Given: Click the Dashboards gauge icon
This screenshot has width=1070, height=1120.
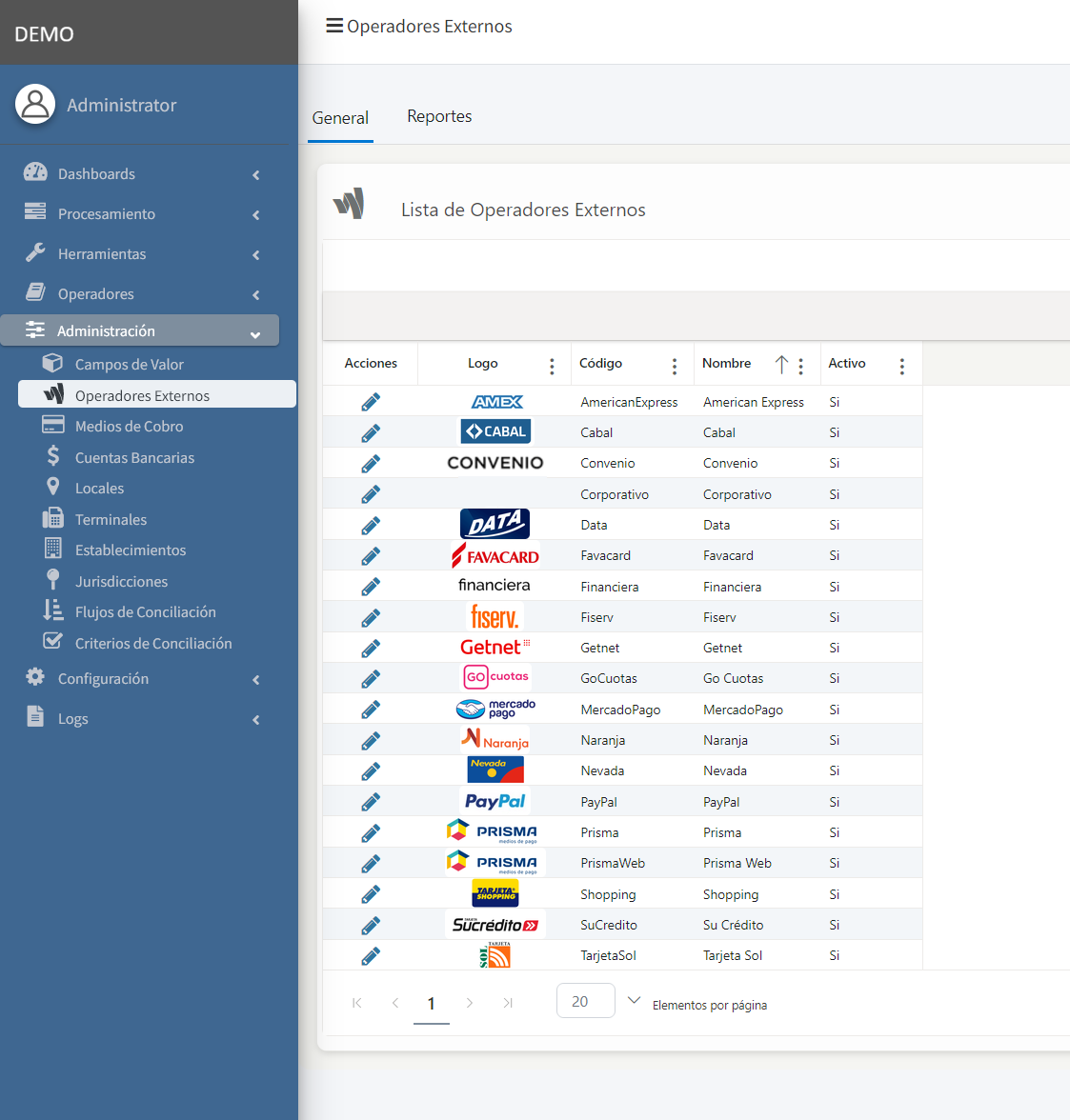Looking at the screenshot, I should [x=35, y=172].
